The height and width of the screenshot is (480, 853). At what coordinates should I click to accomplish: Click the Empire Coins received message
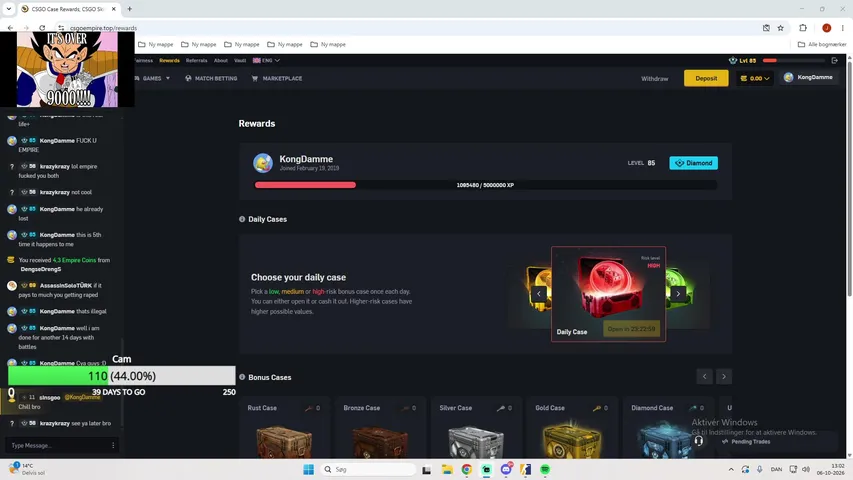pyautogui.click(x=64, y=264)
